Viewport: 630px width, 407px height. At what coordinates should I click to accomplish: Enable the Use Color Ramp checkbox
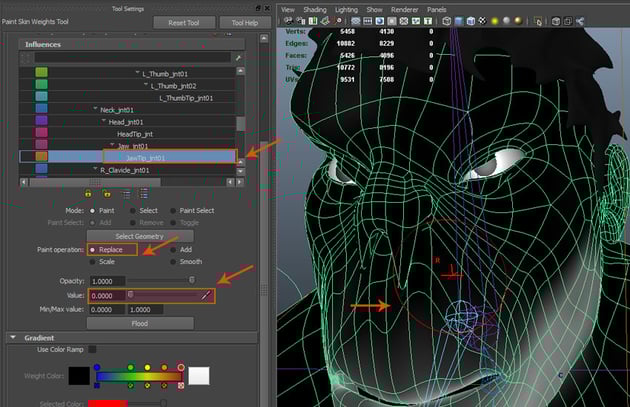(92, 349)
